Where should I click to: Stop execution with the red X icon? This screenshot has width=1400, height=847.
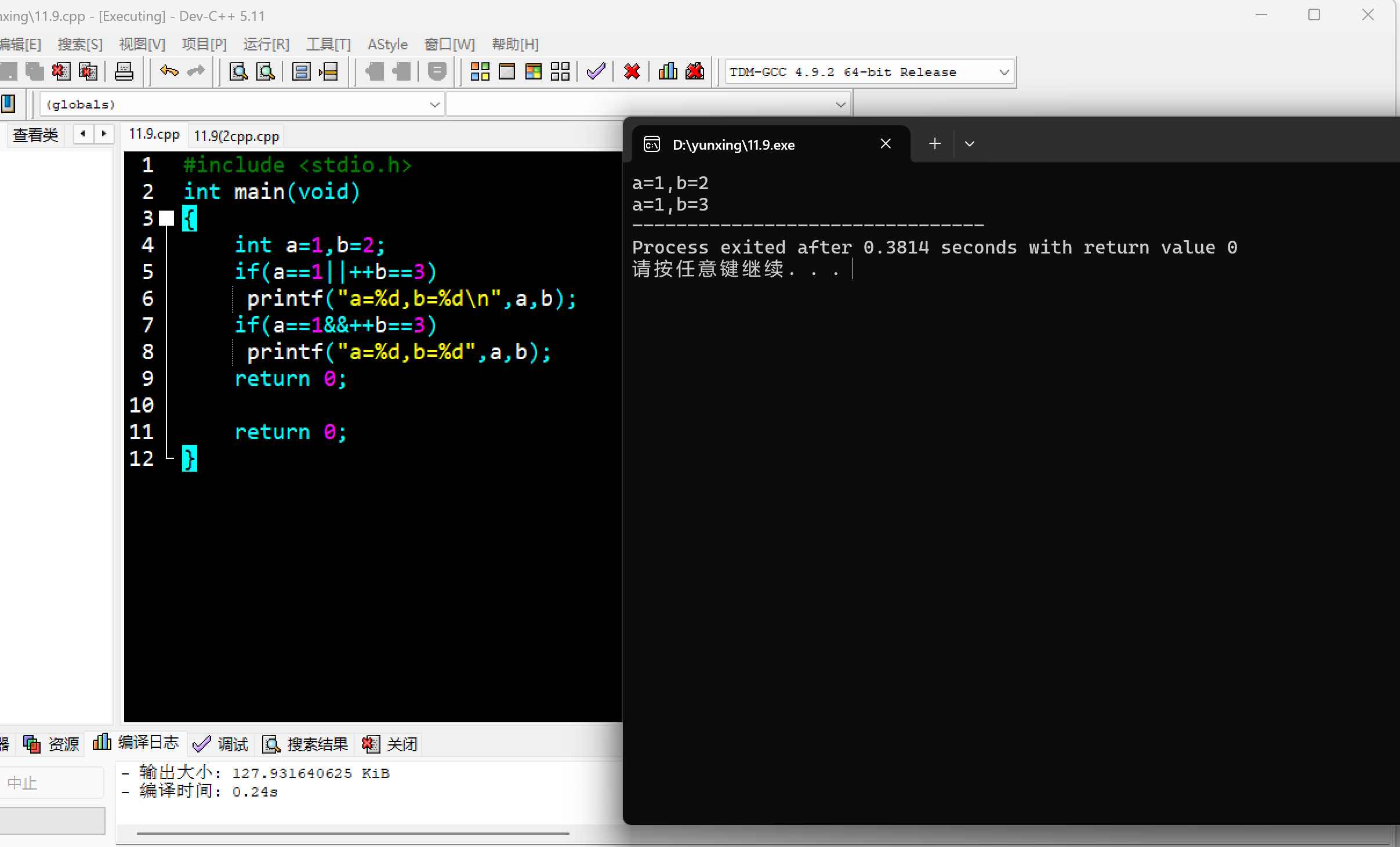[632, 72]
